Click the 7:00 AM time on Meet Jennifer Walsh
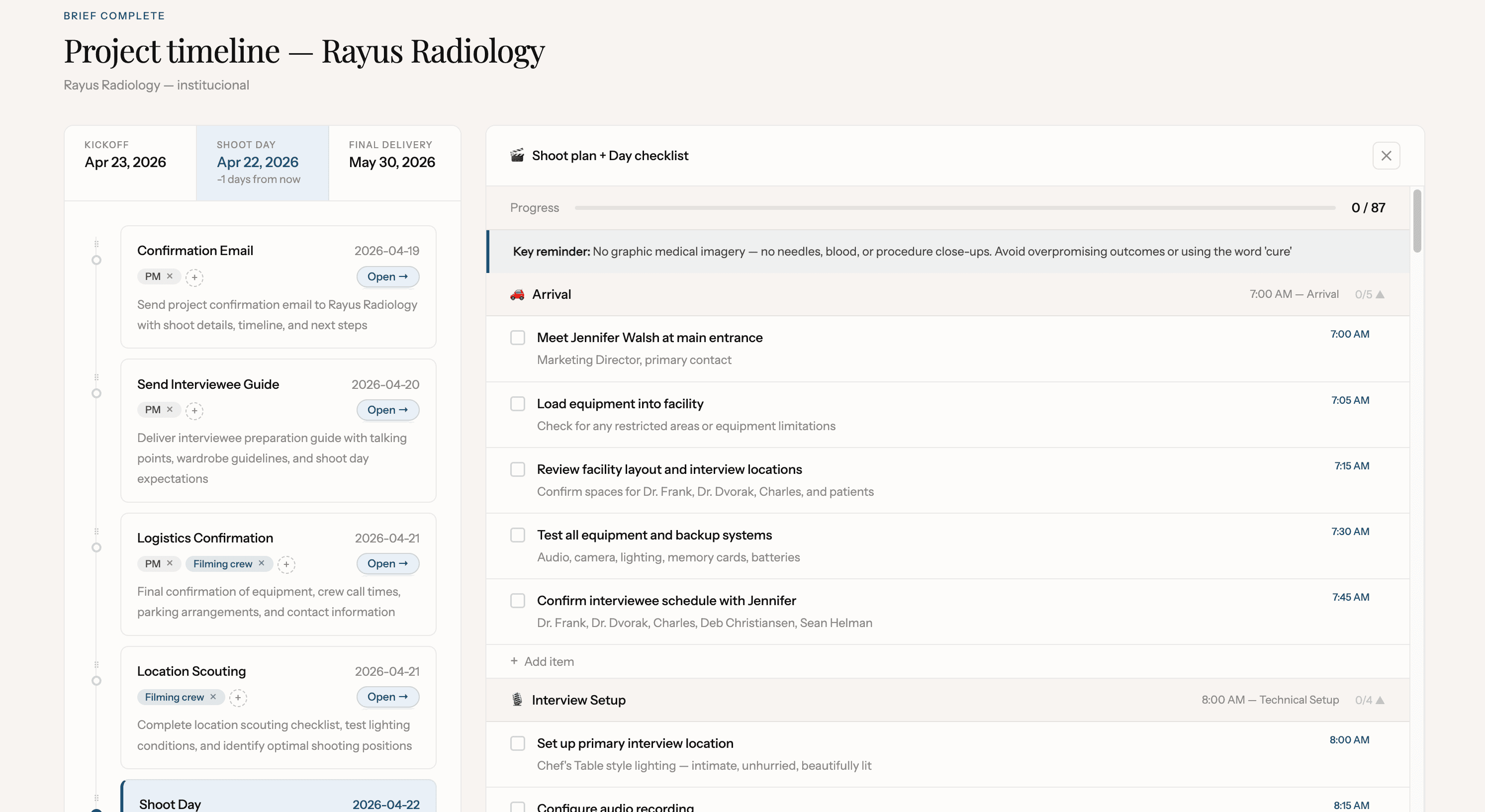Screen dimensions: 1485x812 pos(1350,334)
